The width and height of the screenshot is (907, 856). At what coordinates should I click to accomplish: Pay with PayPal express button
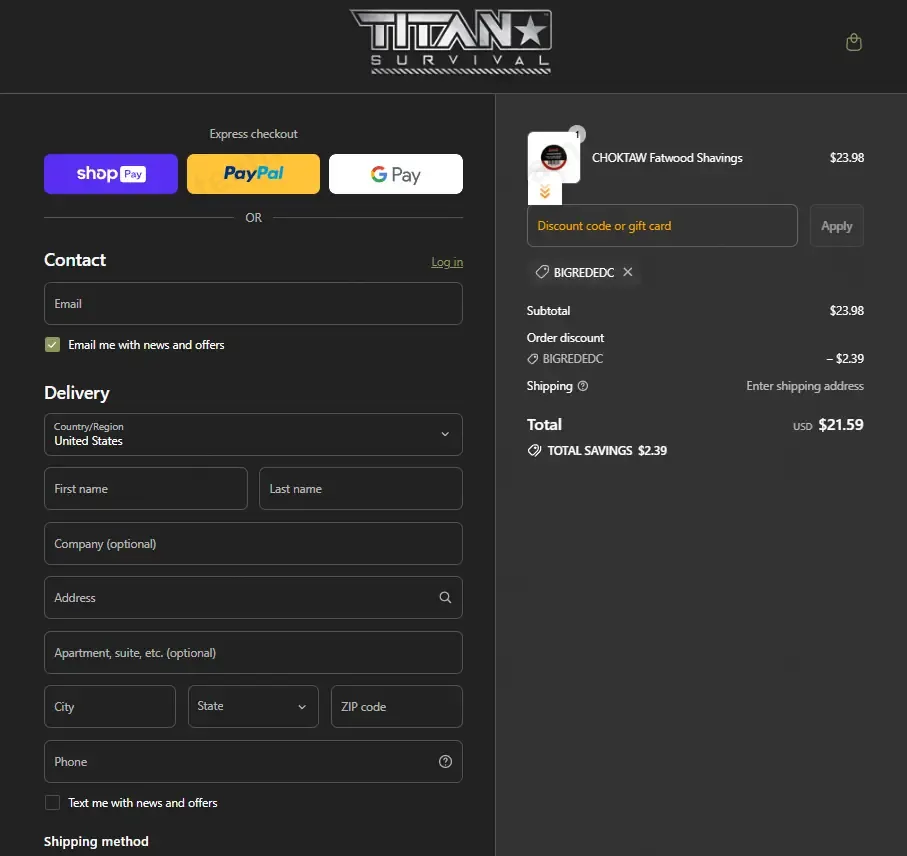253,174
